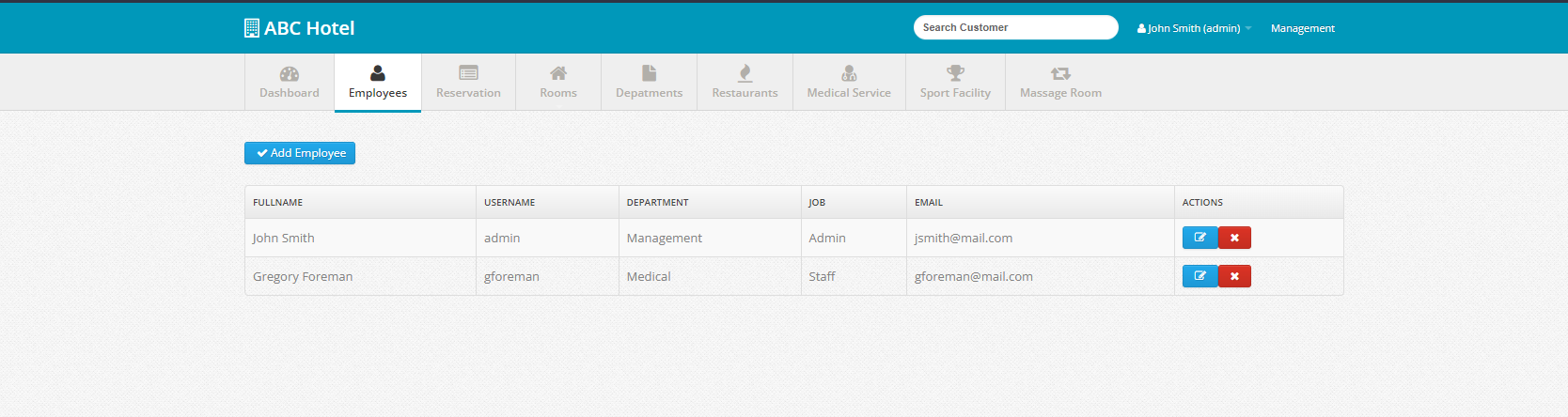Switch to the Dashboard tab label

click(x=290, y=93)
